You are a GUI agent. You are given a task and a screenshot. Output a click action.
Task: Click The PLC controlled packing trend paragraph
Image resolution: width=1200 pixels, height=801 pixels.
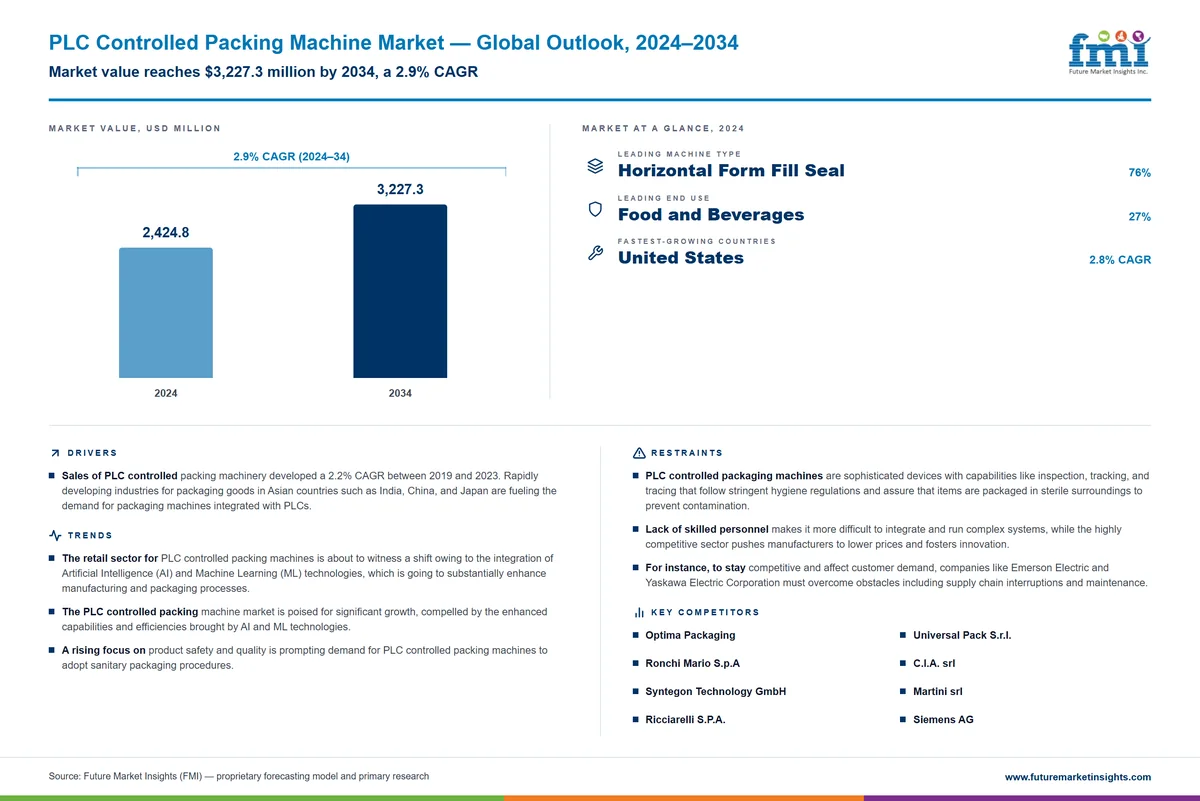[304, 619]
